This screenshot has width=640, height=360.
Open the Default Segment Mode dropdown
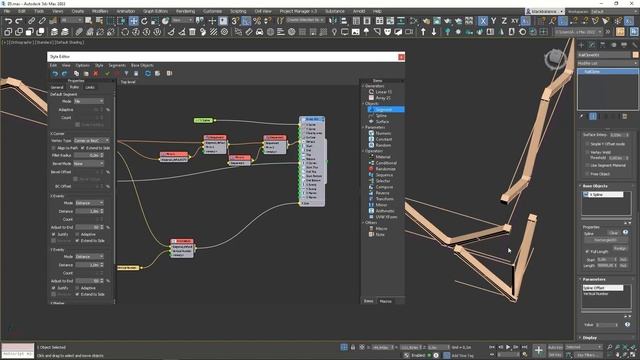89,101
